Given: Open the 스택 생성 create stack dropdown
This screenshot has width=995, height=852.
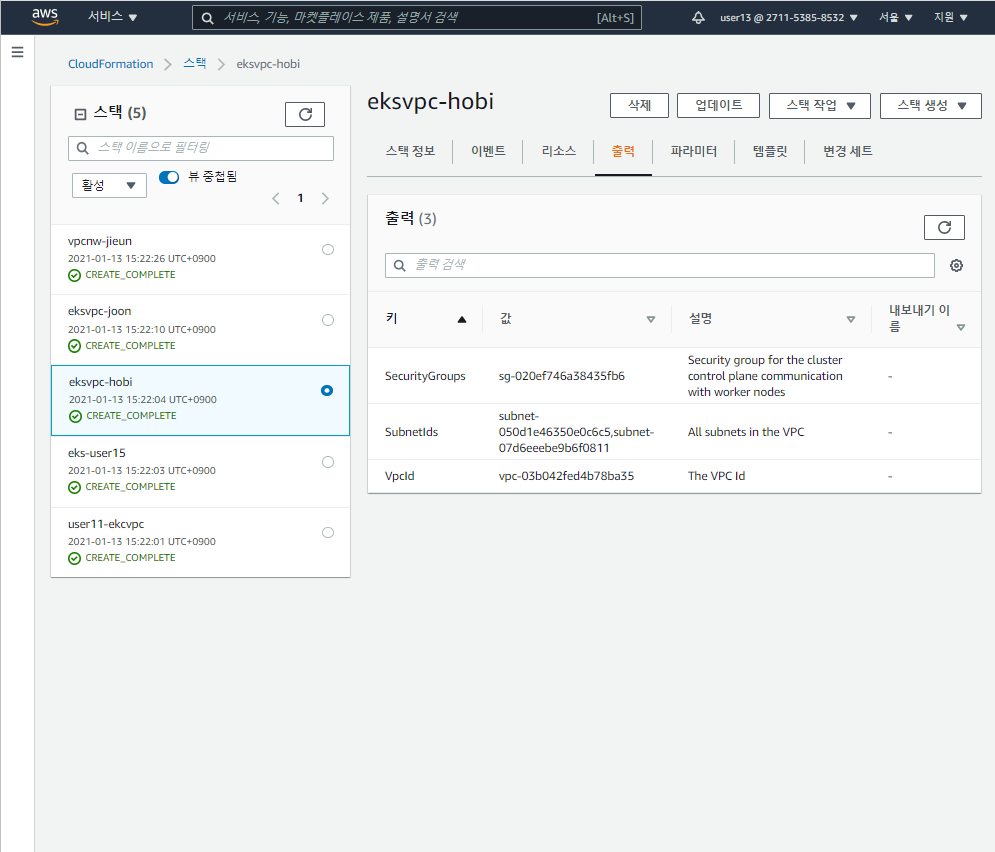Looking at the screenshot, I should [x=930, y=105].
